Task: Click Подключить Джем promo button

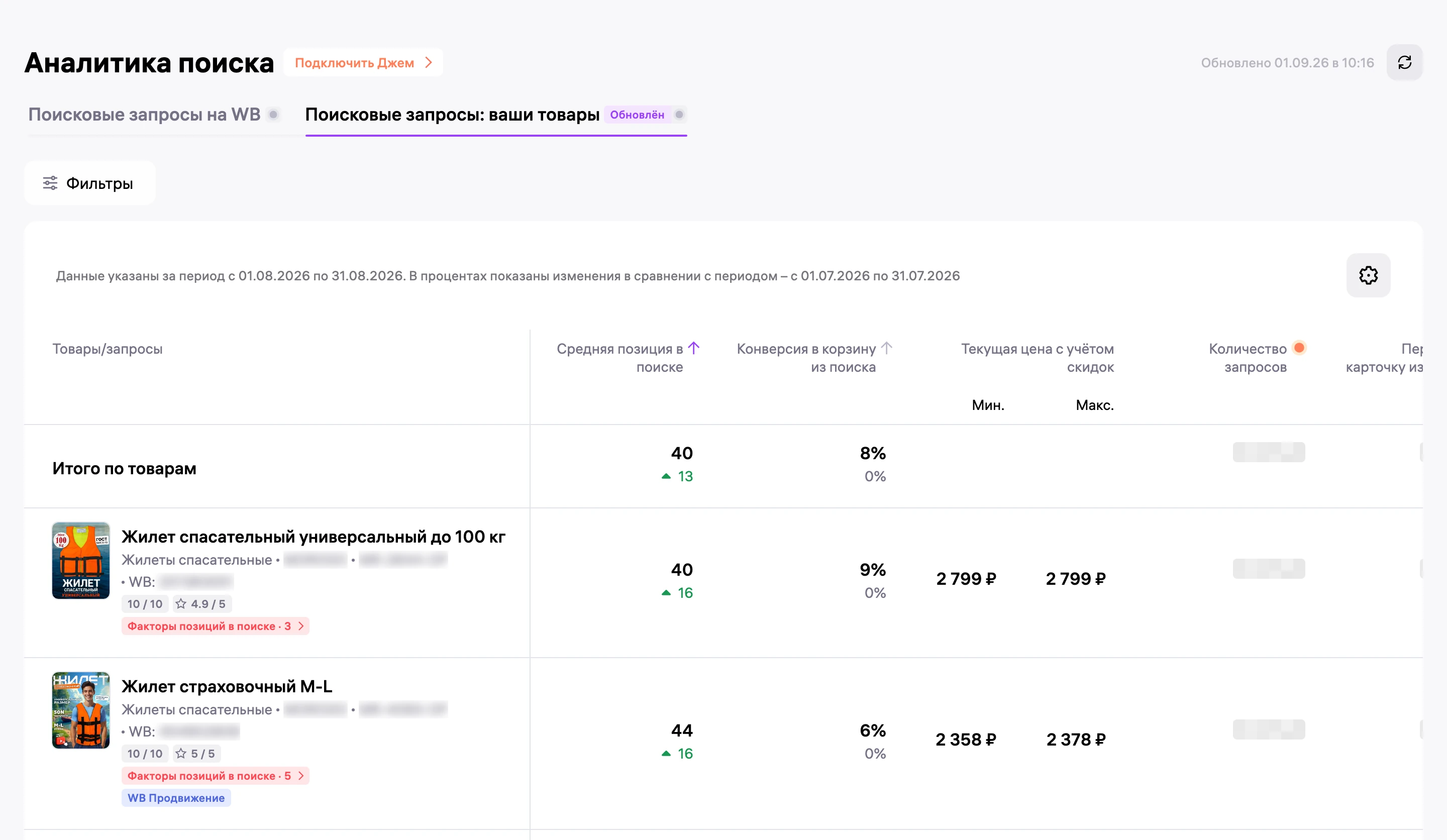Action: [x=363, y=63]
